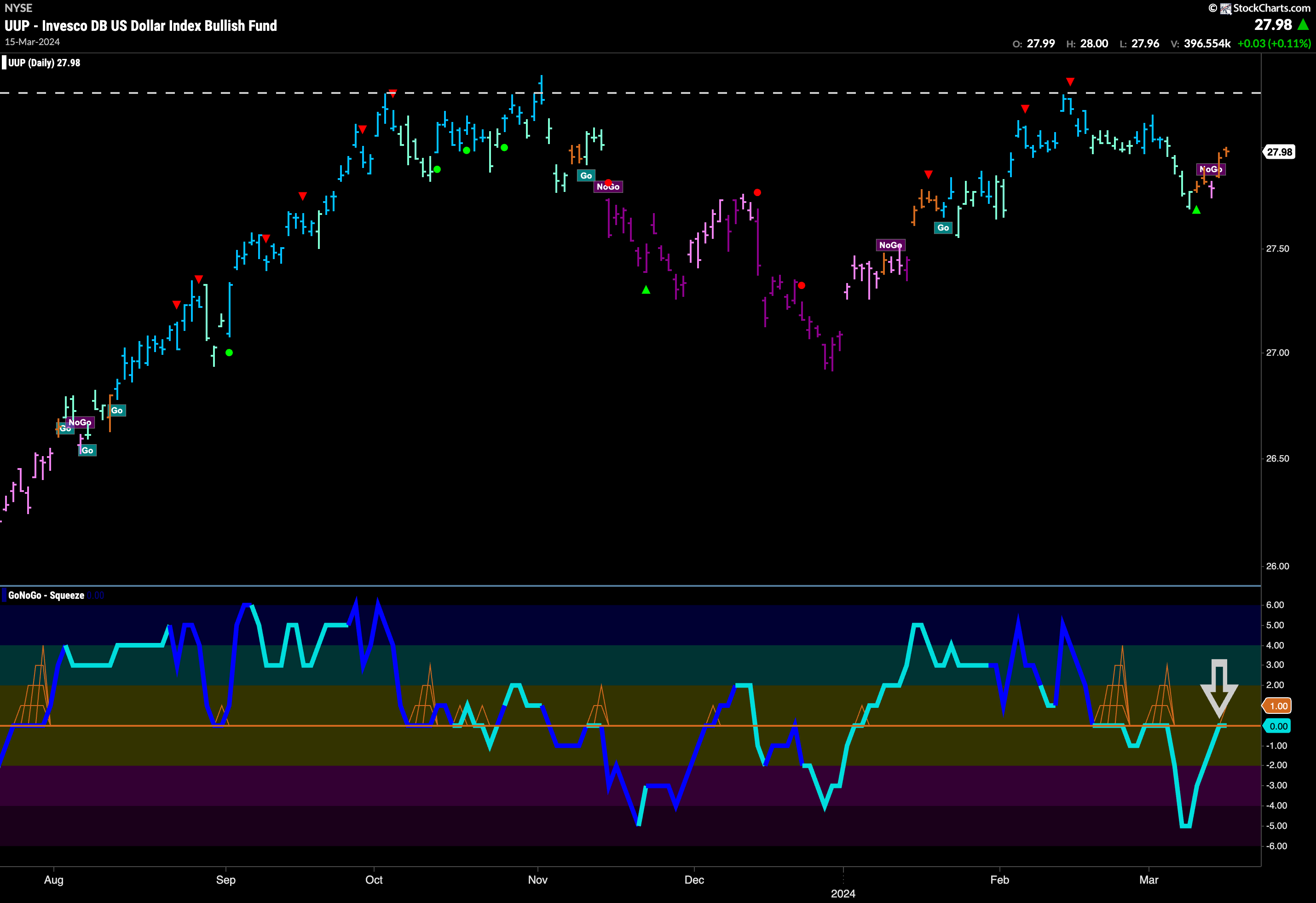Click the green triangle below the March low
This screenshot has width=1316, height=903.
1196,209
